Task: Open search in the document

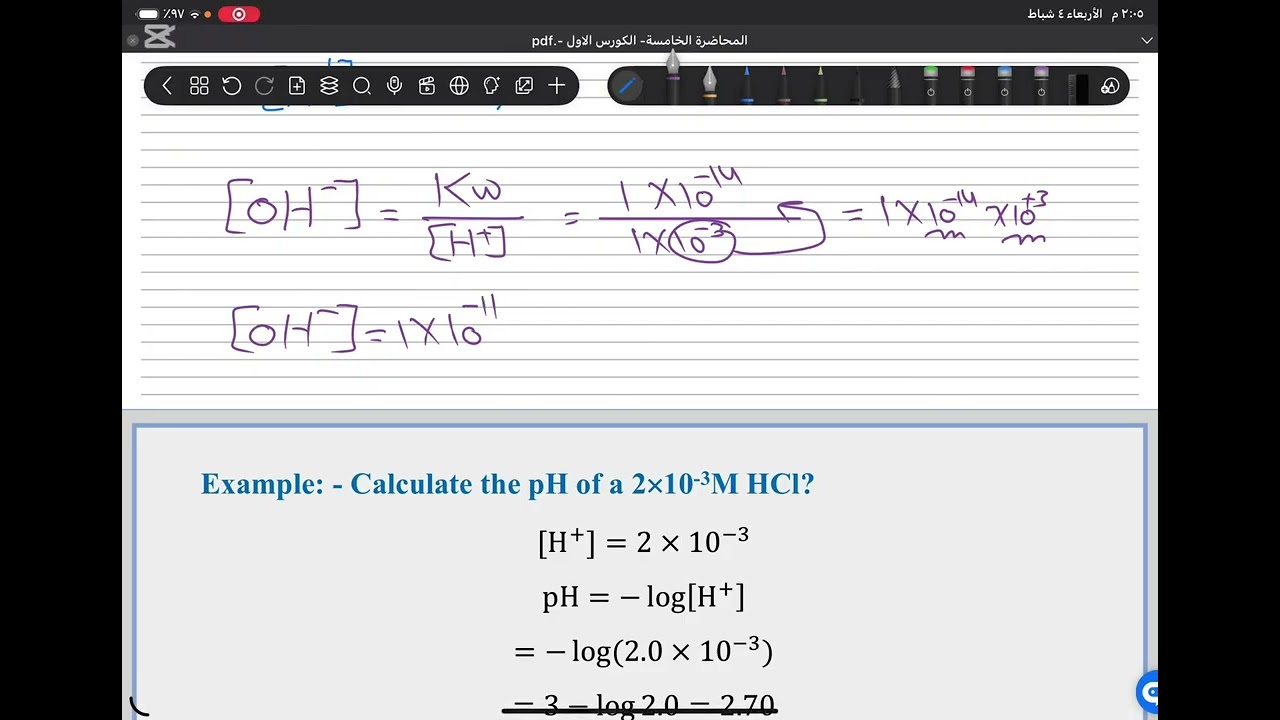Action: tap(362, 86)
